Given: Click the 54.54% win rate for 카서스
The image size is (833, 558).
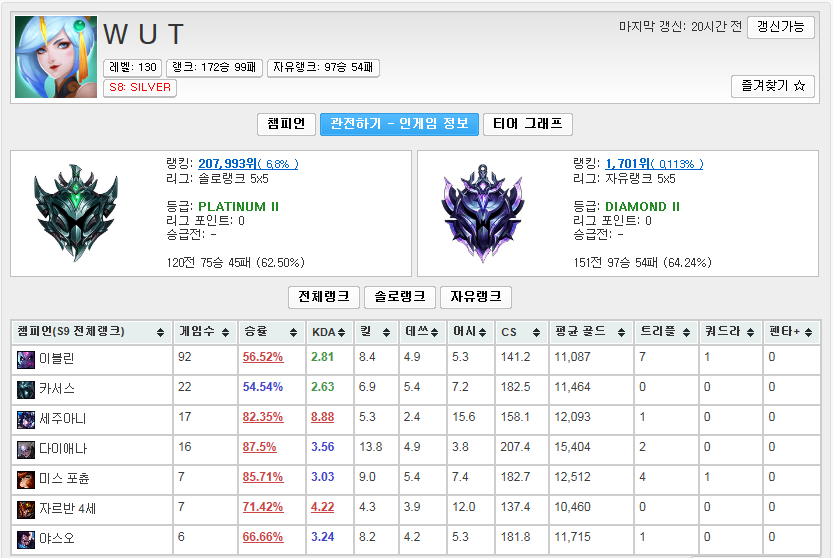Looking at the screenshot, I should pos(262,387).
